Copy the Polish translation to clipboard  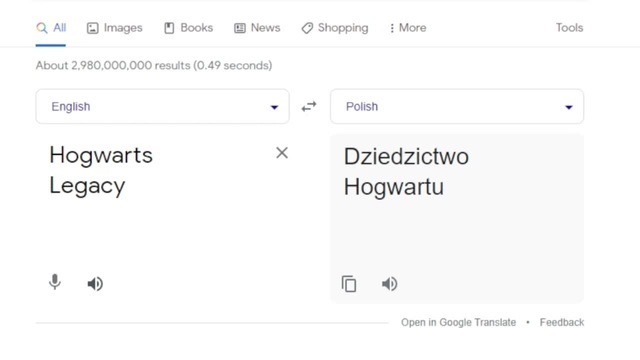click(x=349, y=284)
